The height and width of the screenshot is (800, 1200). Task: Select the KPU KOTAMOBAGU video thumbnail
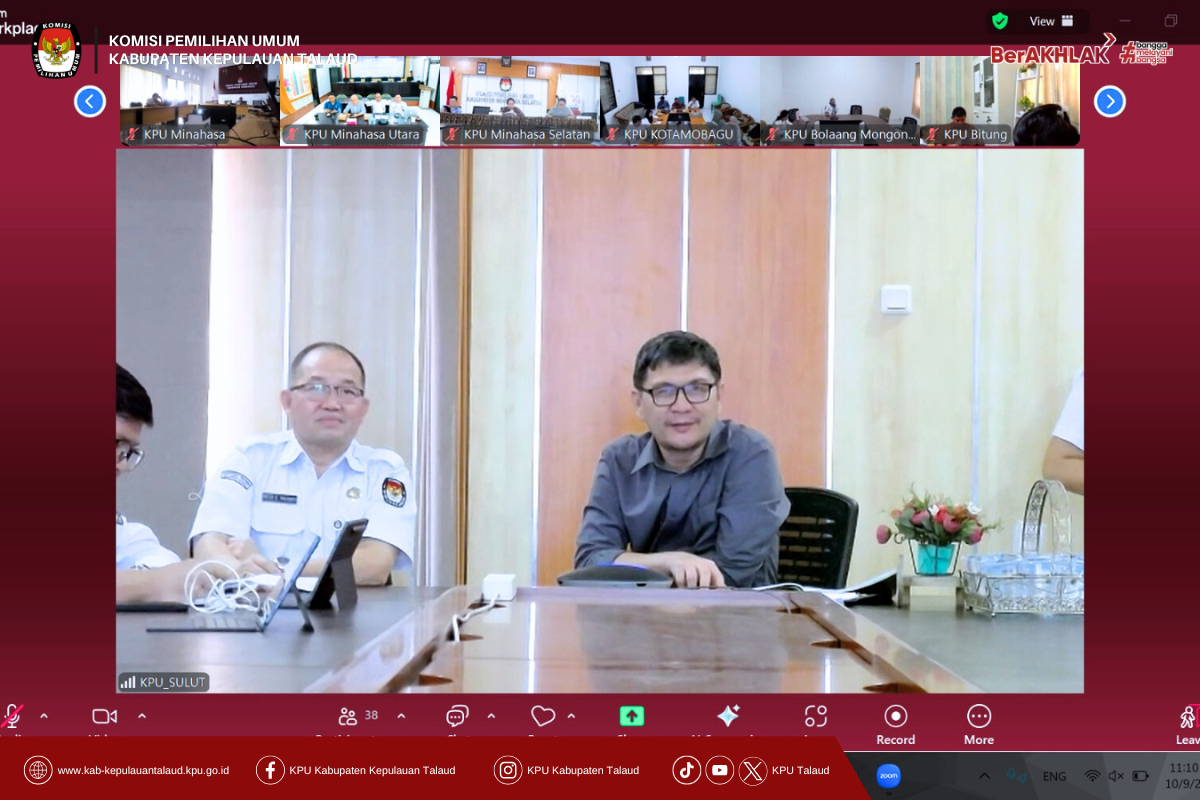coord(679,101)
